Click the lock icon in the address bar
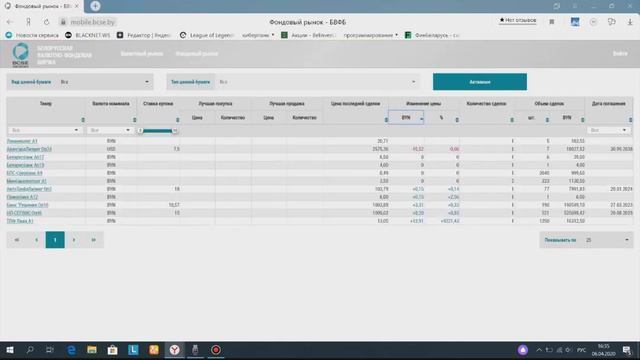The image size is (640, 360). point(63,22)
